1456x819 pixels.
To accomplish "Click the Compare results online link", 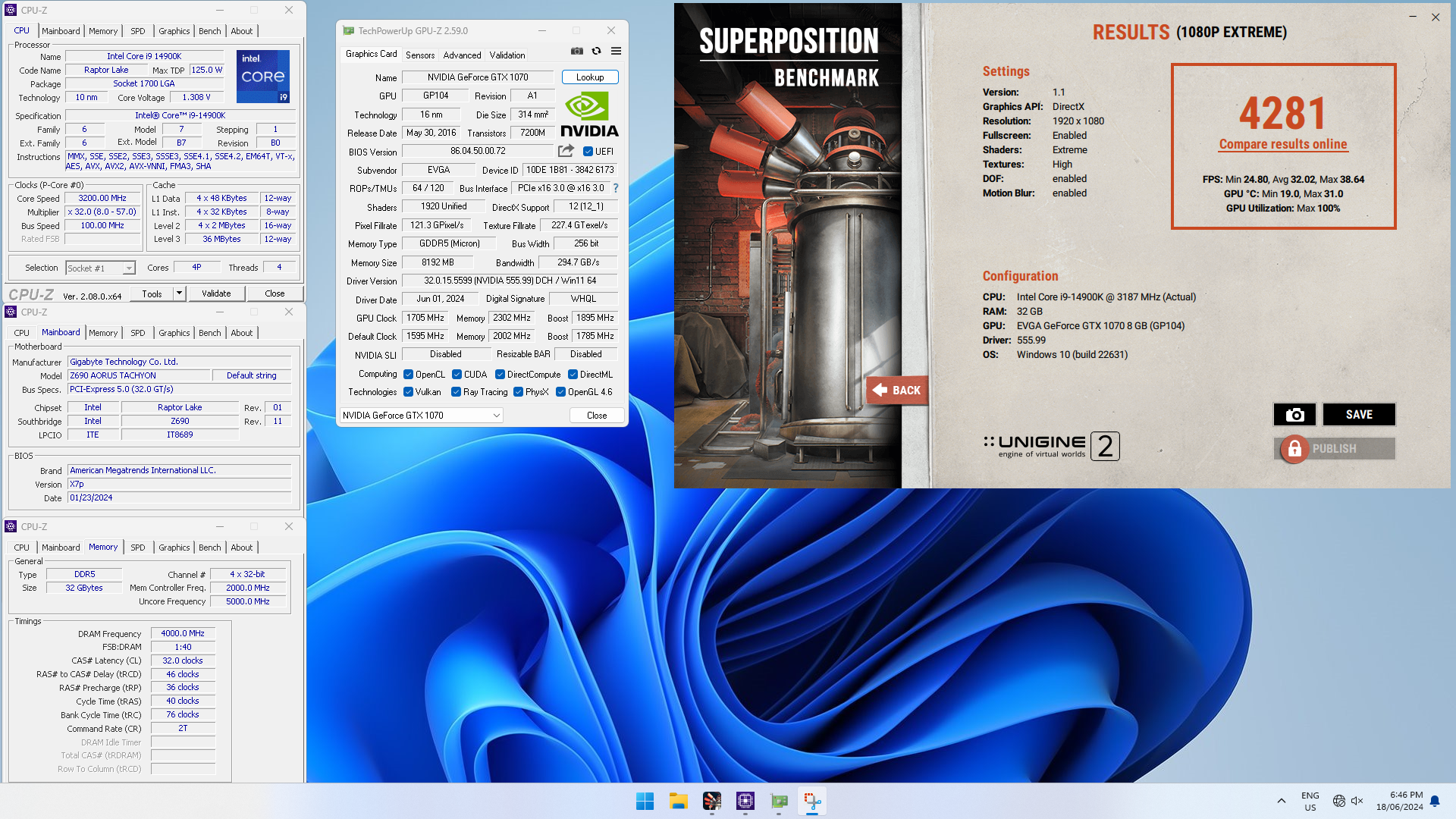I will click(1283, 144).
